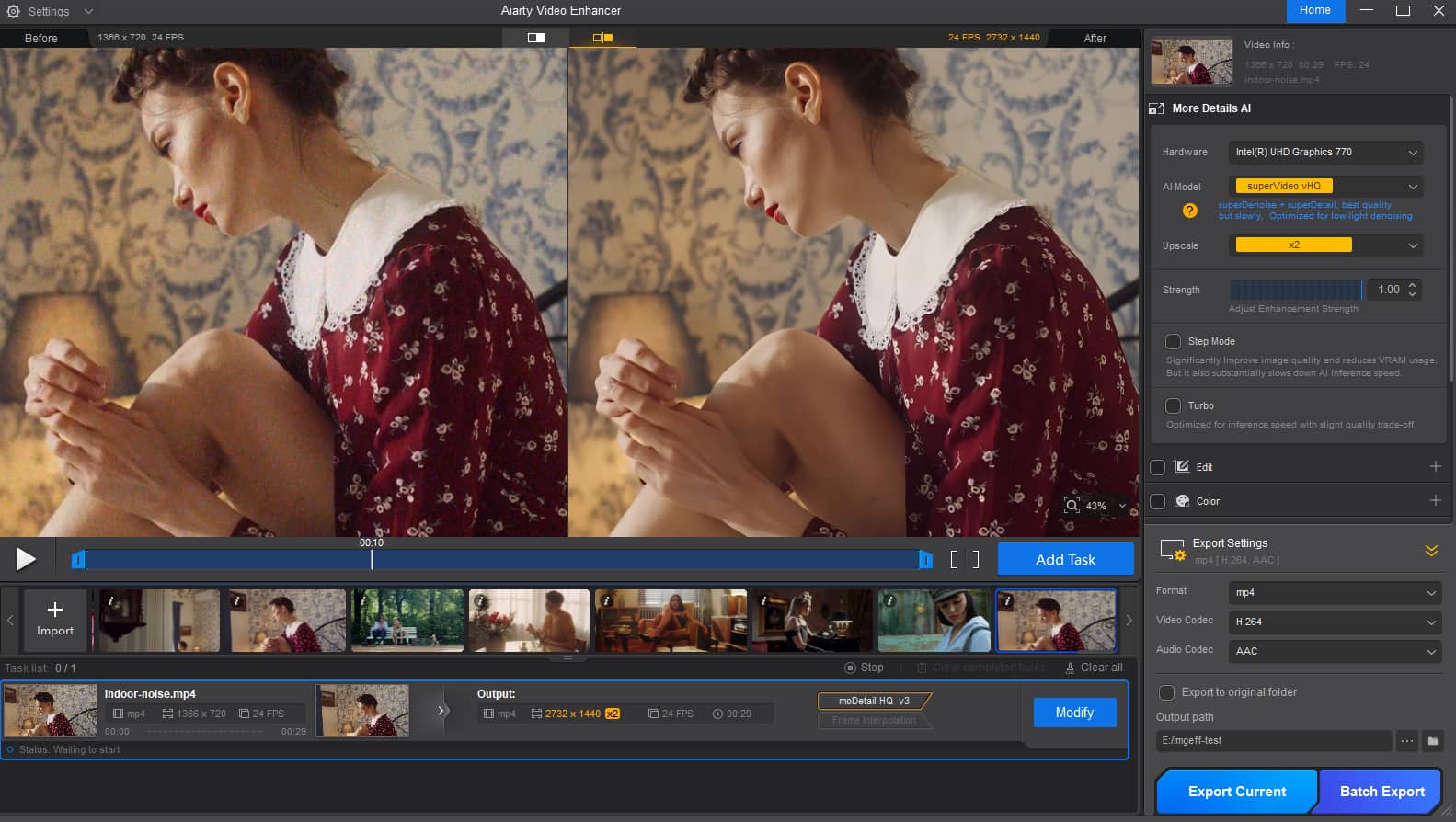
Task: Enable Step Mode checkbox
Action: pyautogui.click(x=1174, y=341)
